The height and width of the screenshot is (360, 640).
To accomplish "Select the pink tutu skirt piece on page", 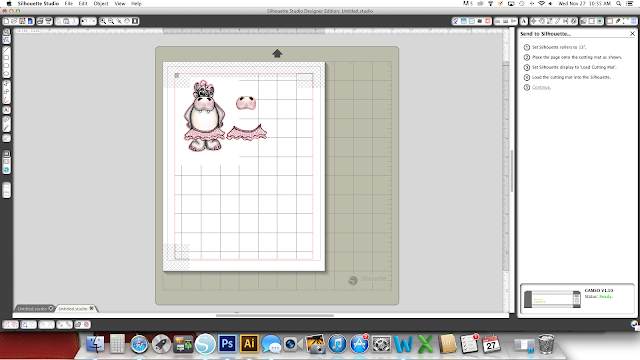I will tap(247, 133).
